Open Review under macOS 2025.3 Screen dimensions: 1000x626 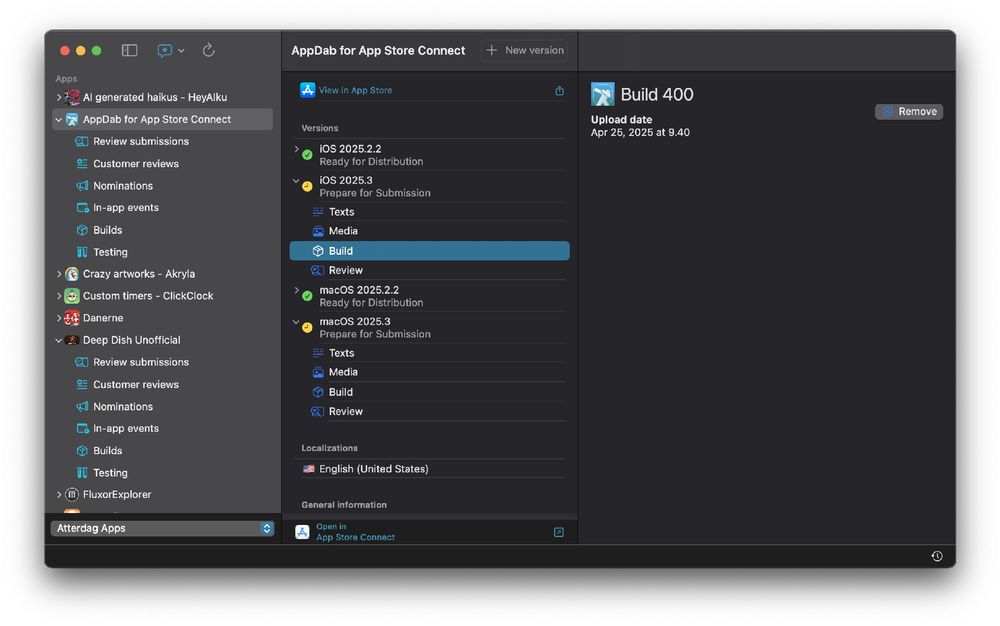429,412
